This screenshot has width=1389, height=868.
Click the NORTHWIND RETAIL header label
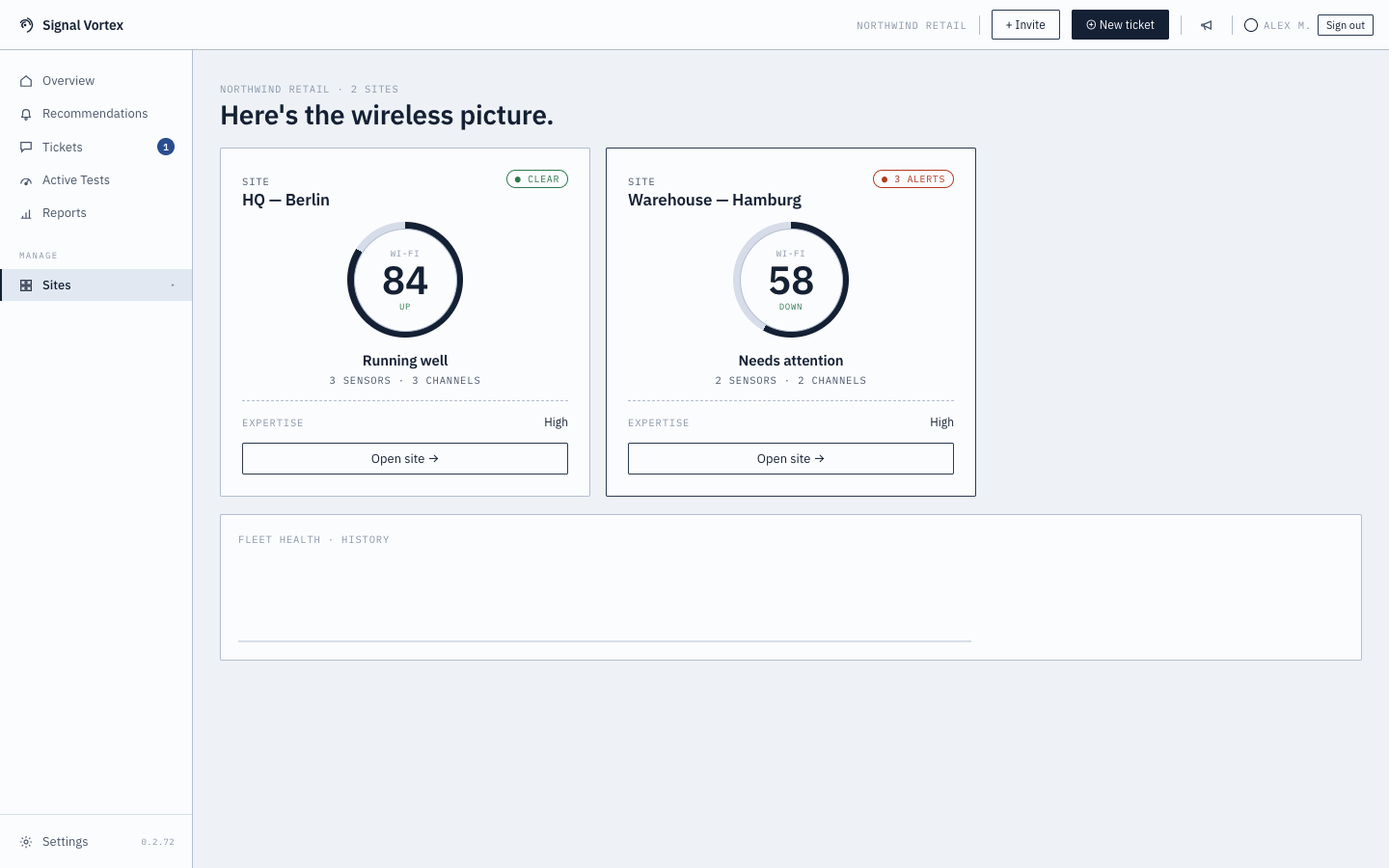[912, 26]
